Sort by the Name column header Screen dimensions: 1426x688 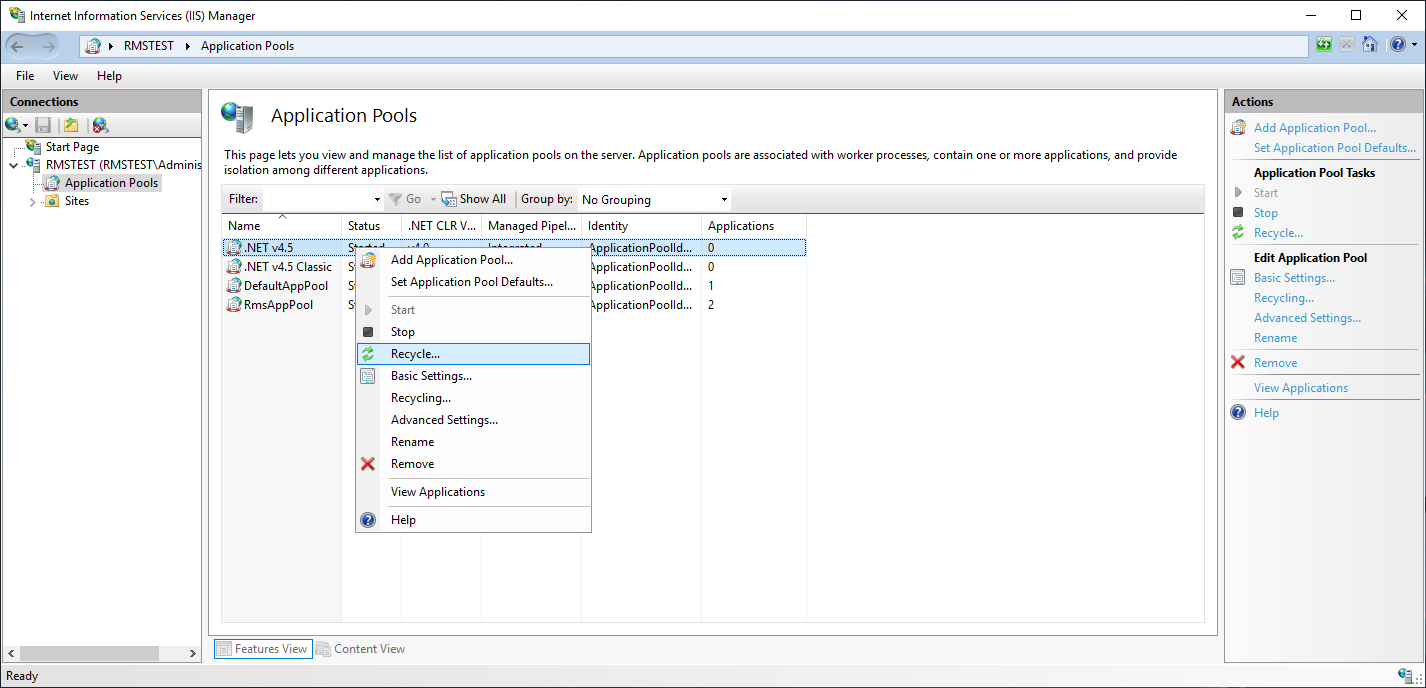(x=282, y=226)
